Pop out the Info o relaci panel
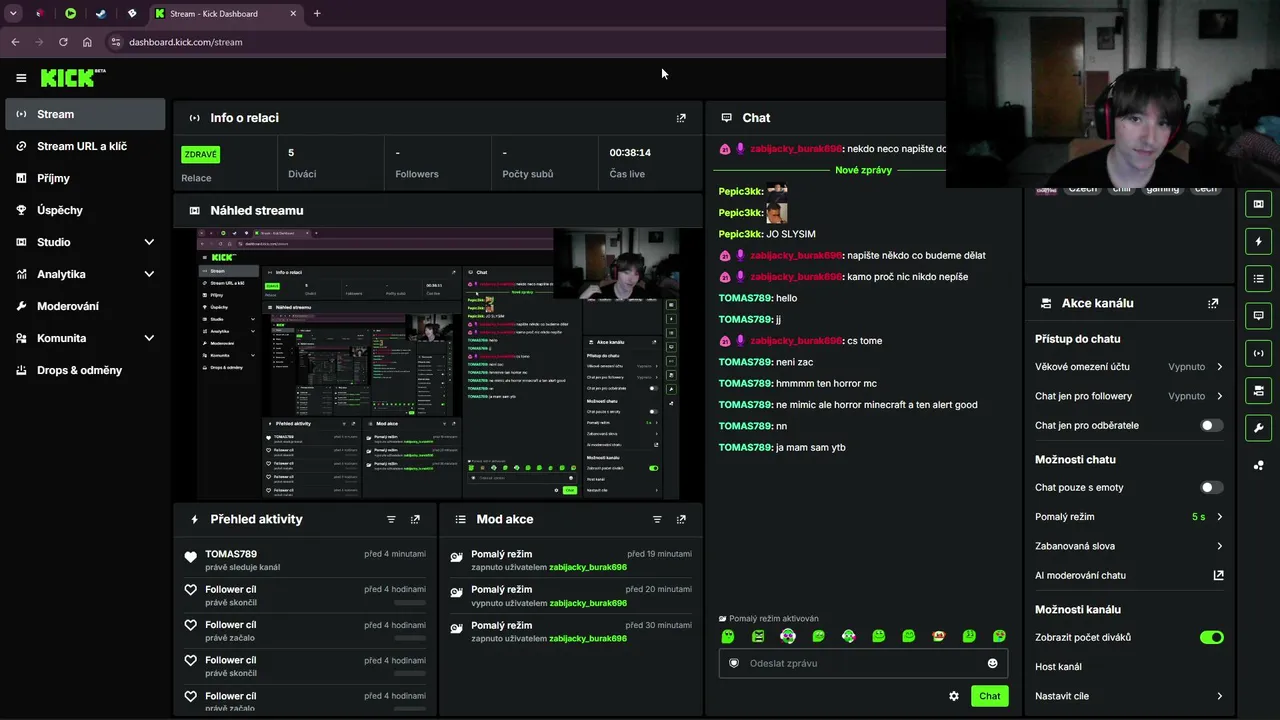 pyautogui.click(x=681, y=118)
